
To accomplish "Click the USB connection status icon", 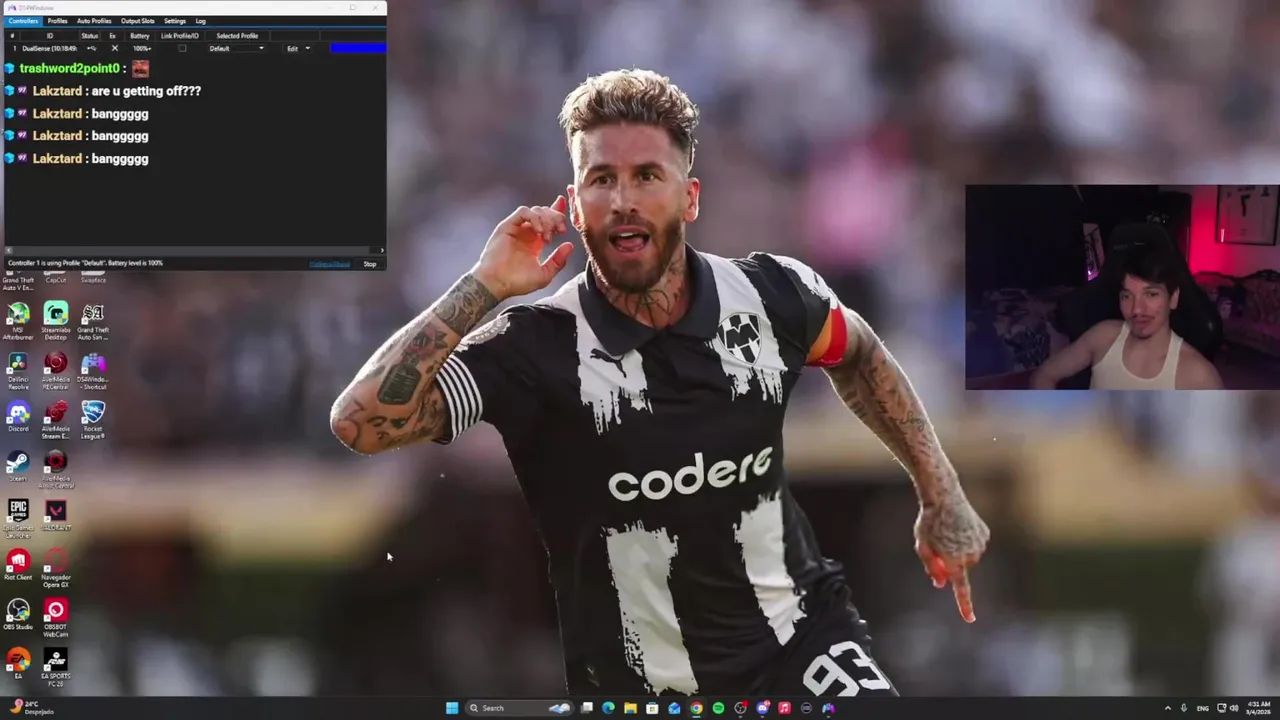I will 91,48.
